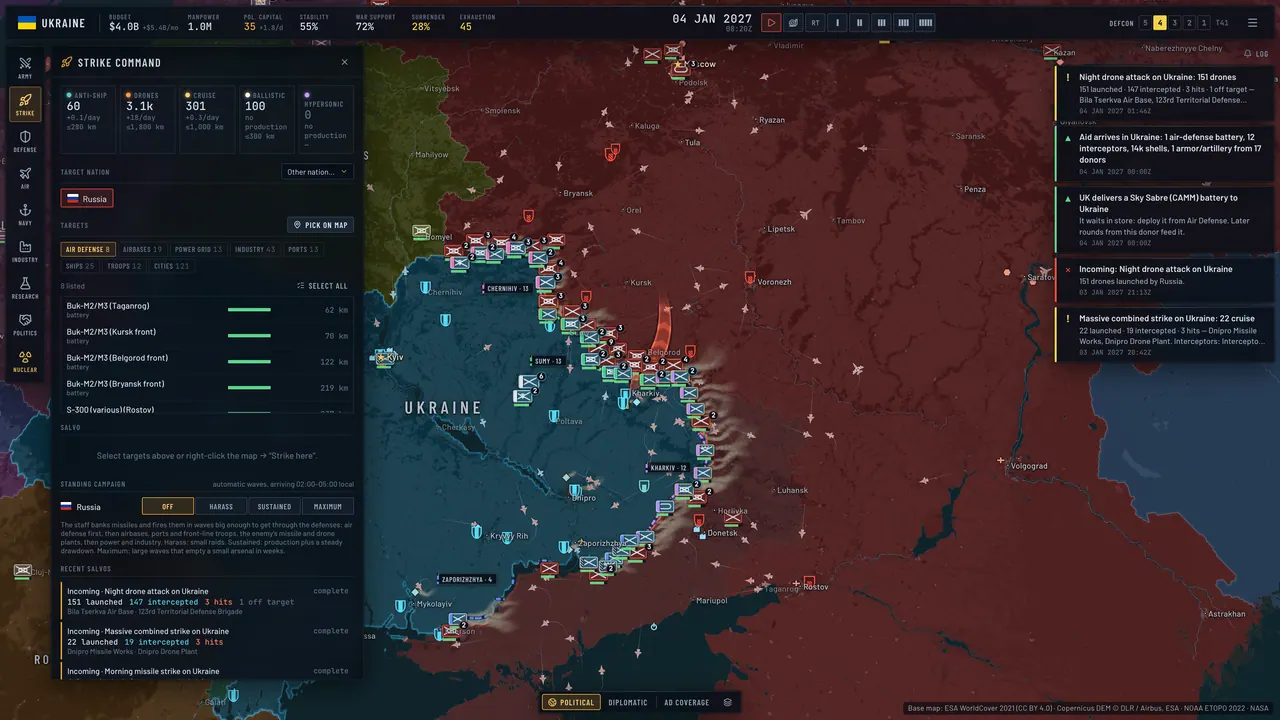1280x720 pixels.
Task: Switch map mode to AD Coverage
Action: coord(686,702)
